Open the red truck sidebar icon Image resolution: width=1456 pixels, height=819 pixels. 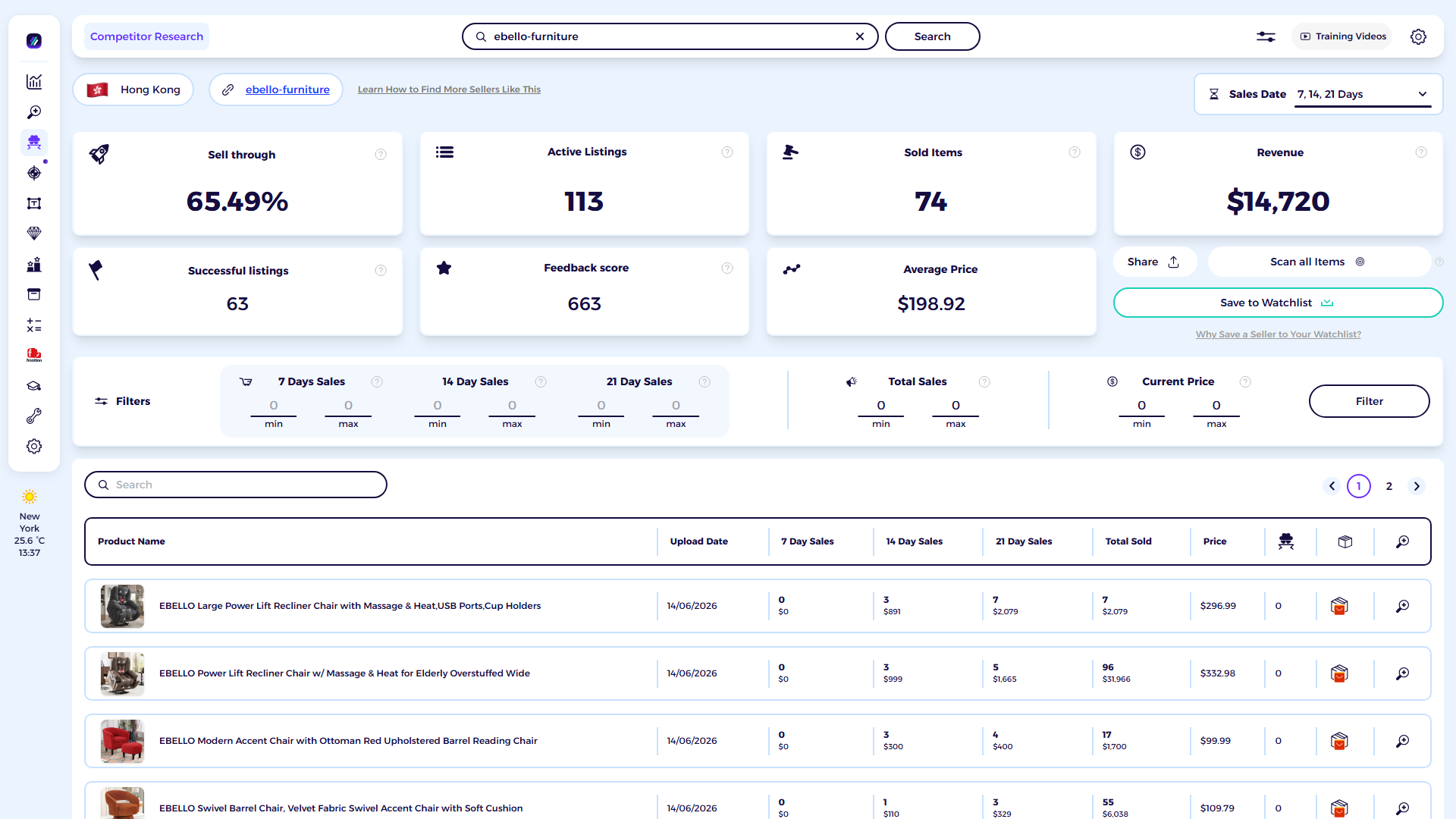pos(34,355)
